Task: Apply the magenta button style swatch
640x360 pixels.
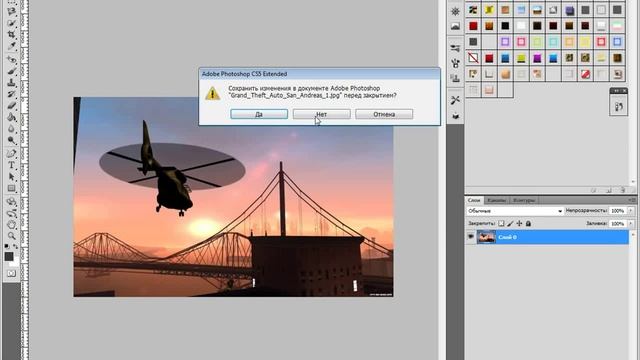Action: click(537, 58)
